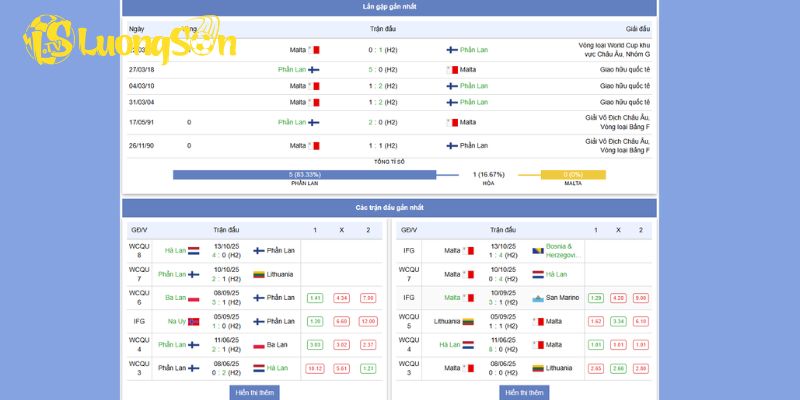Click Hà Lan flag in the 11/06/25 Malta match
The image size is (800, 400).
(467, 345)
